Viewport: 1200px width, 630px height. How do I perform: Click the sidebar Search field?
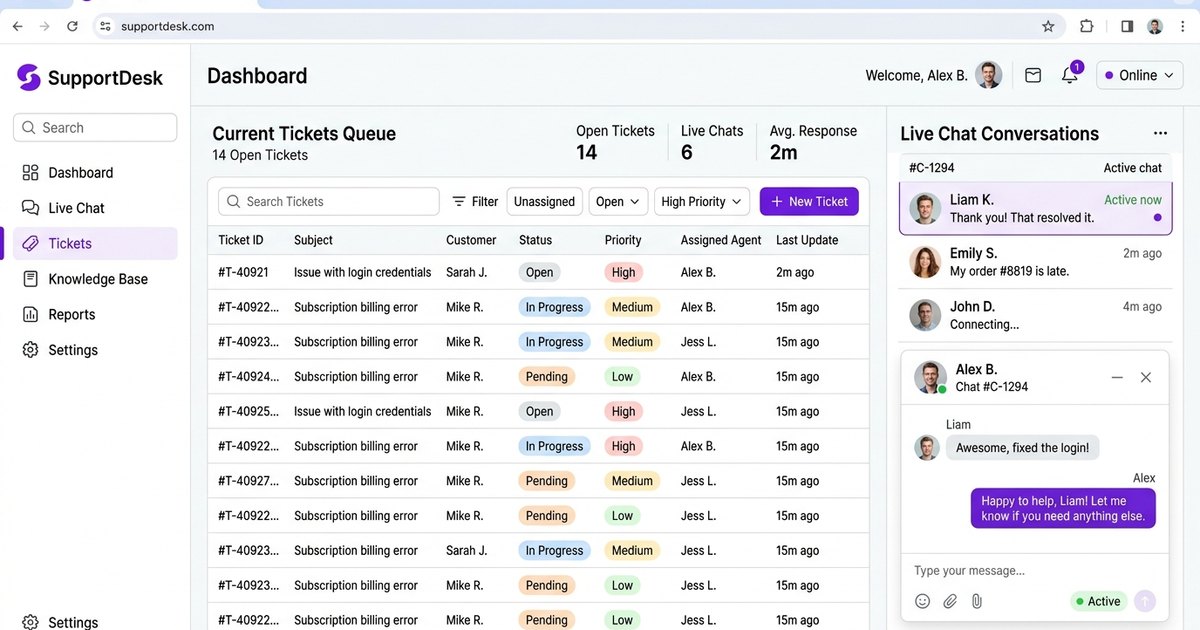pyautogui.click(x=95, y=128)
